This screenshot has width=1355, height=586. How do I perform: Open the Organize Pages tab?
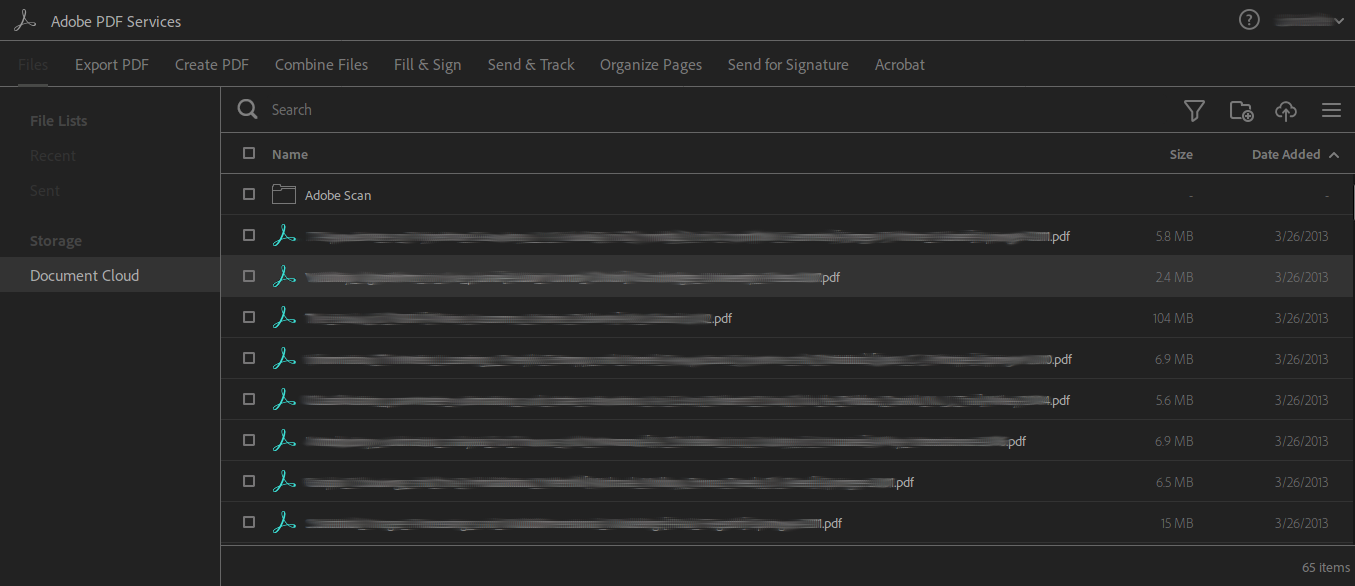coord(651,64)
